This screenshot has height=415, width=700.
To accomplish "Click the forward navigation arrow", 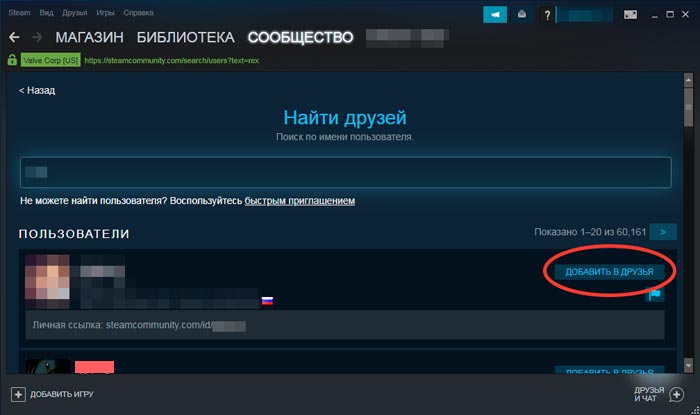I will pyautogui.click(x=37, y=37).
